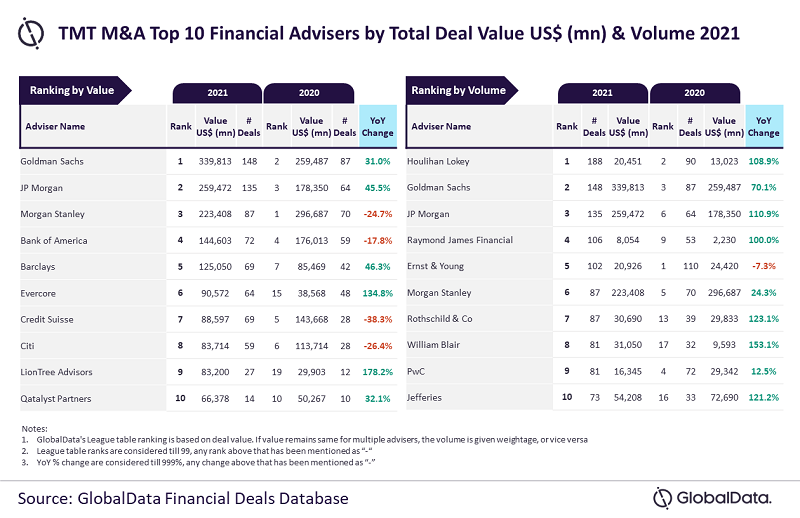Click the chart title about TMT M&A advisers
Screen dimensions: 800x518
(403, 33)
